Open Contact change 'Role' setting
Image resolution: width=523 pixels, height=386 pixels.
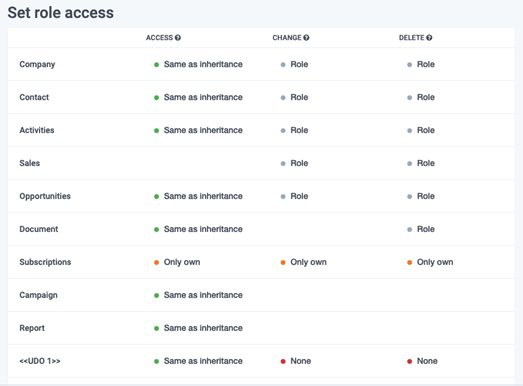(x=295, y=97)
